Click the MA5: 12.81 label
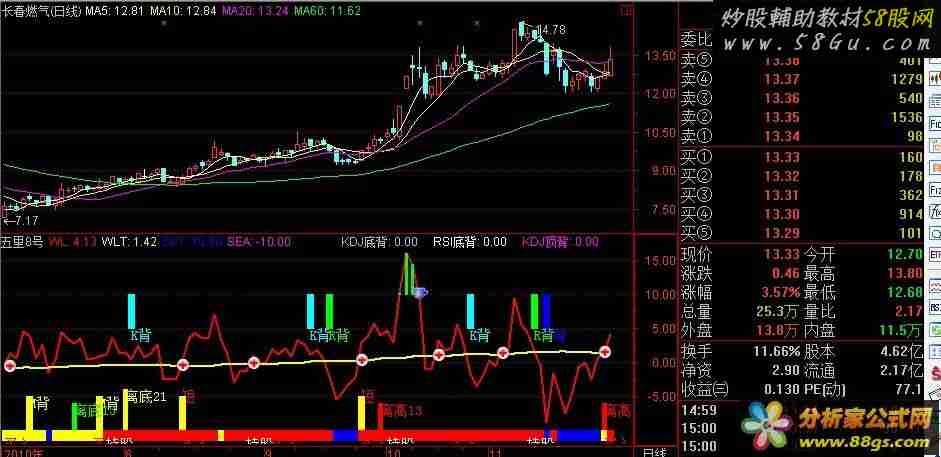This screenshot has height=457, width=941. point(113,10)
